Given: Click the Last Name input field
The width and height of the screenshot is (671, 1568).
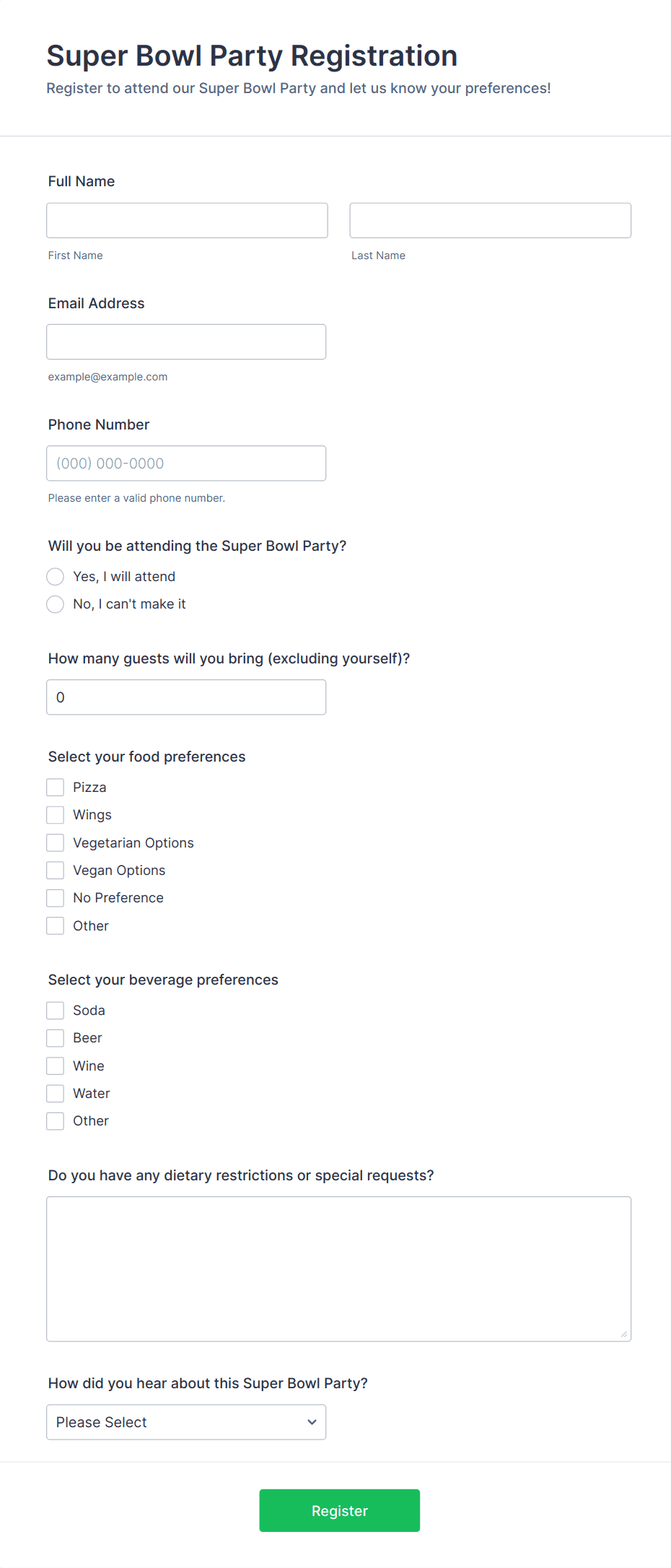Looking at the screenshot, I should click(490, 220).
